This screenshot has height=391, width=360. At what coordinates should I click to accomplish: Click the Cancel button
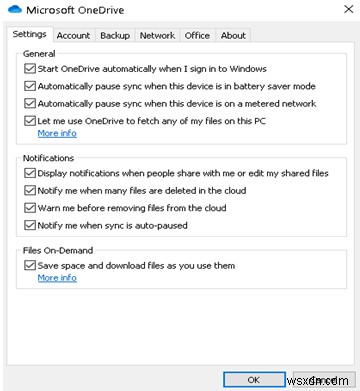pos(324,380)
